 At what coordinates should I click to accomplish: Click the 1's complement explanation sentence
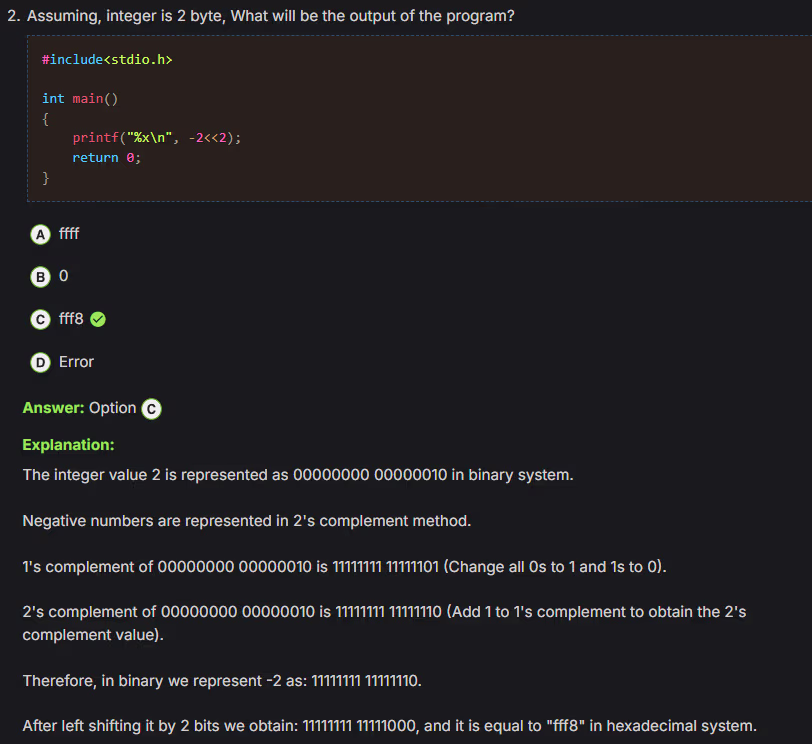(344, 567)
